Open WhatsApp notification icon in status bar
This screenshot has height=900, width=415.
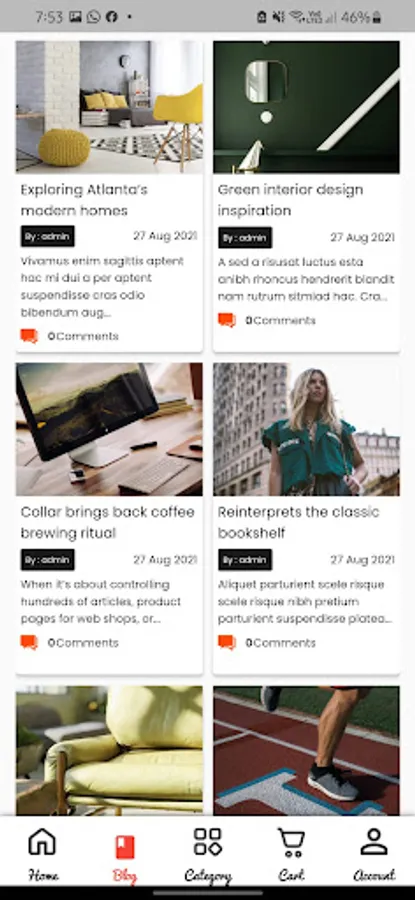93,17
